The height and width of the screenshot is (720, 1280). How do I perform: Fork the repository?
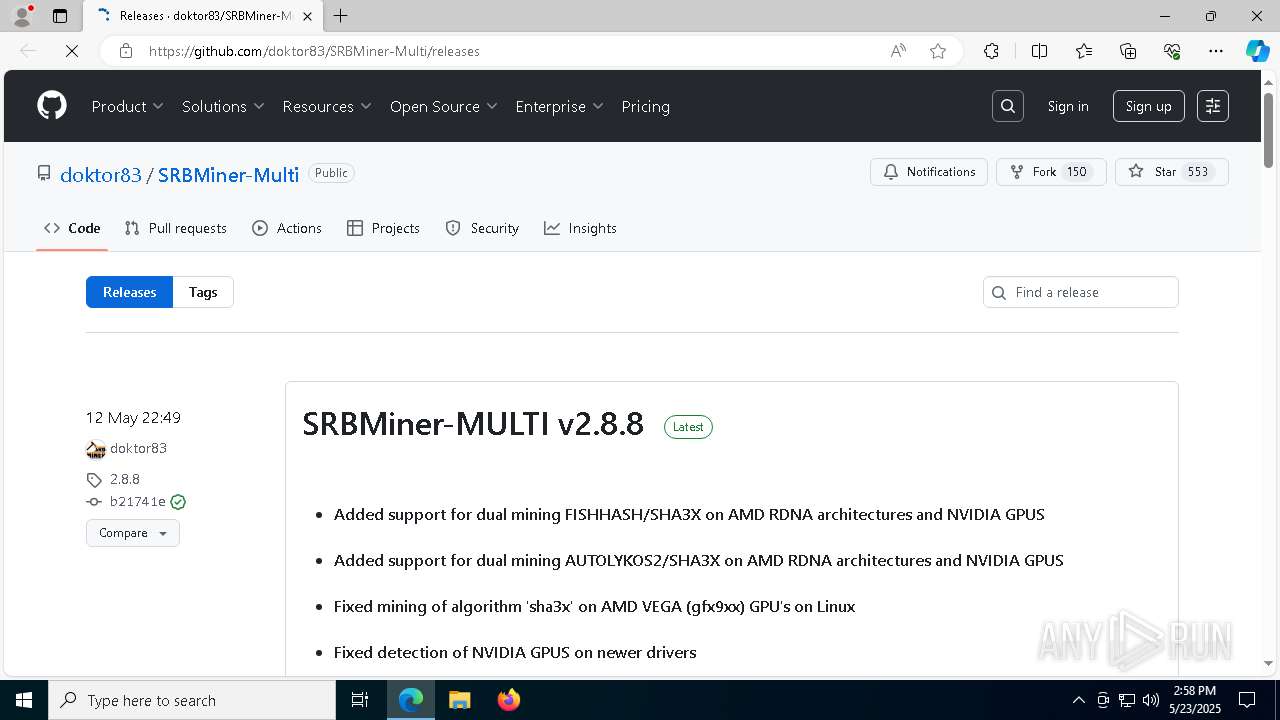[1051, 172]
